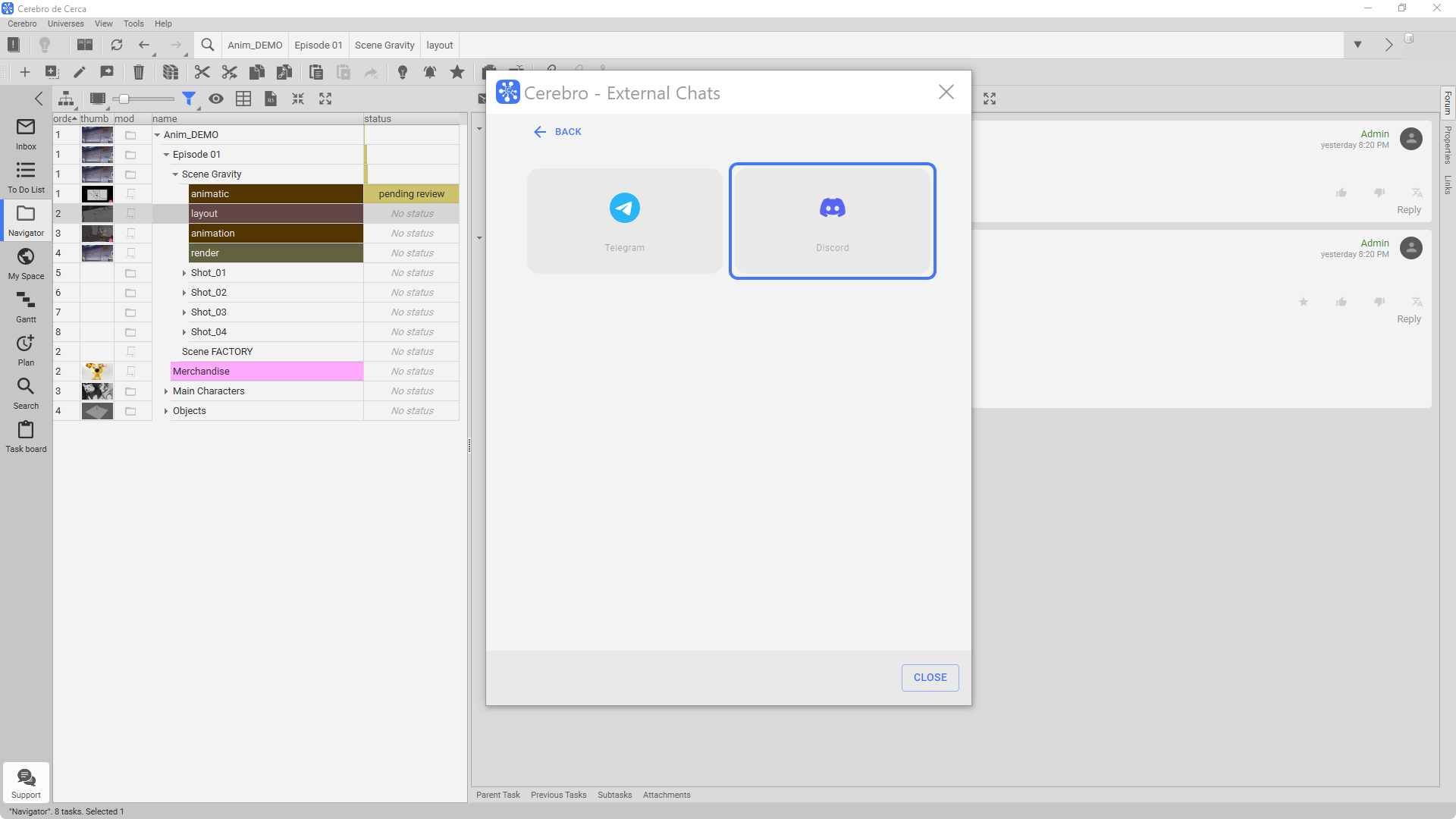Select the pink Merchandise task row
Viewport: 1456px width, 819px height.
pos(267,372)
